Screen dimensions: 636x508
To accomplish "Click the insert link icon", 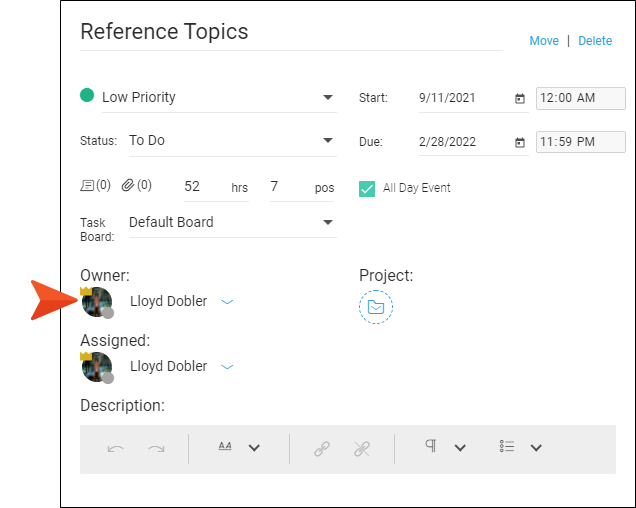I will [322, 449].
